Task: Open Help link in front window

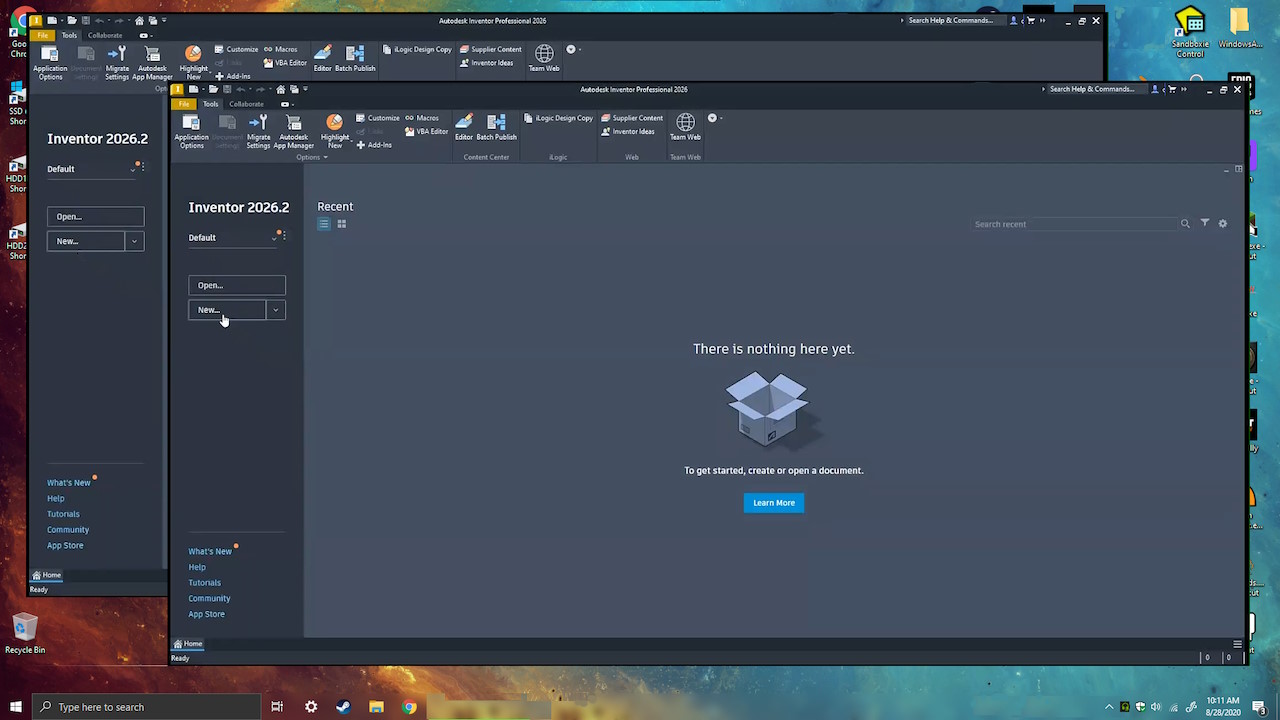Action: [x=197, y=567]
